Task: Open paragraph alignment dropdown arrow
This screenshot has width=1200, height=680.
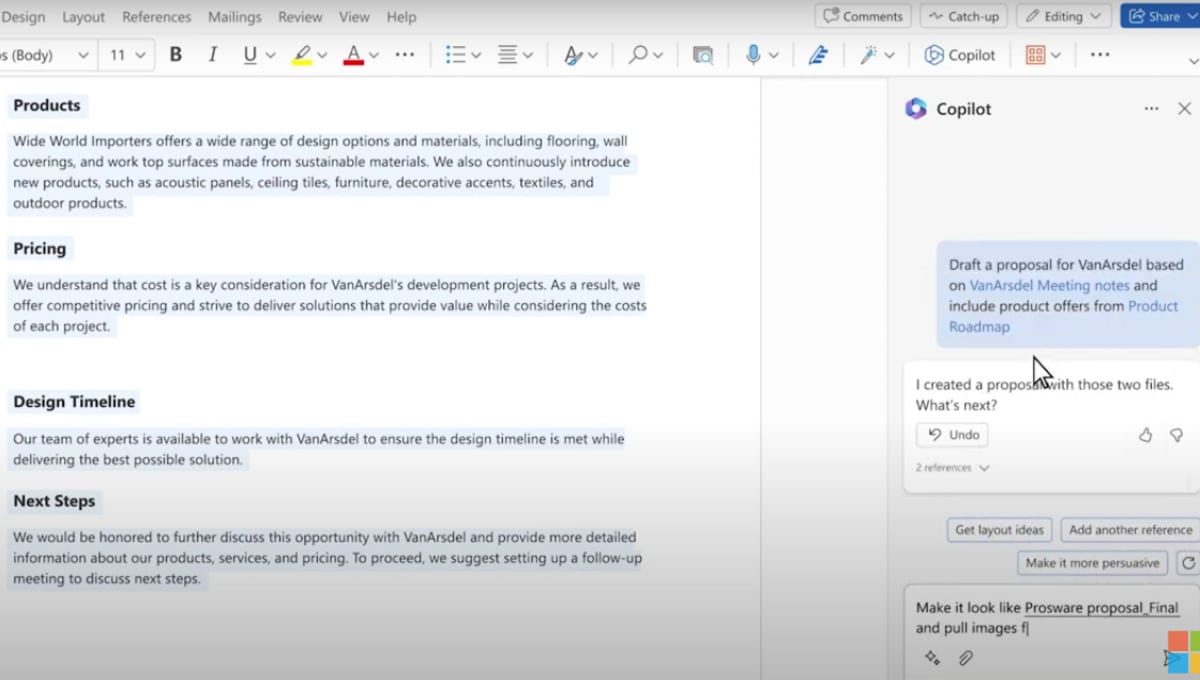Action: click(528, 56)
